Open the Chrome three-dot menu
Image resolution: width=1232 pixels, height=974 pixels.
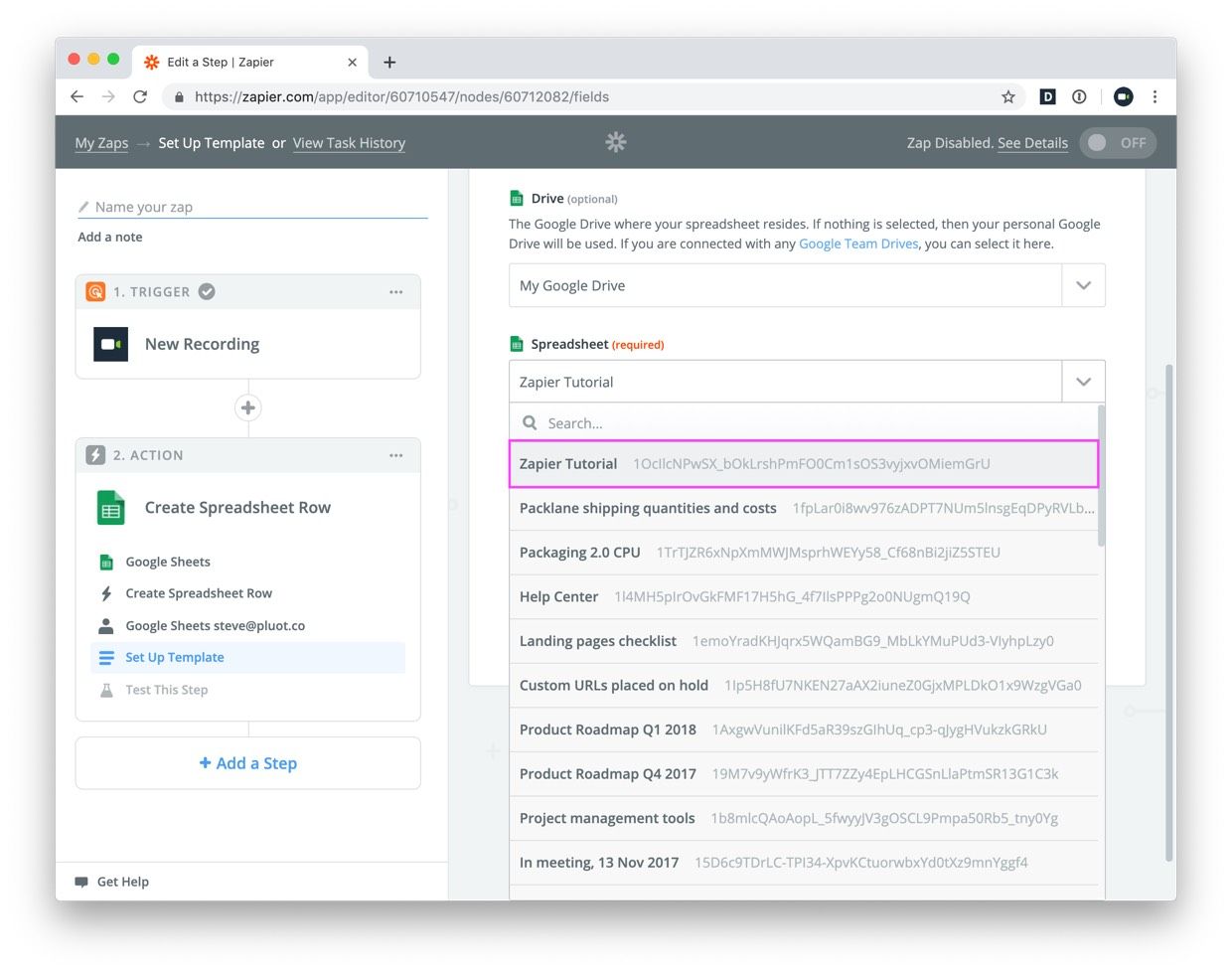[1155, 96]
